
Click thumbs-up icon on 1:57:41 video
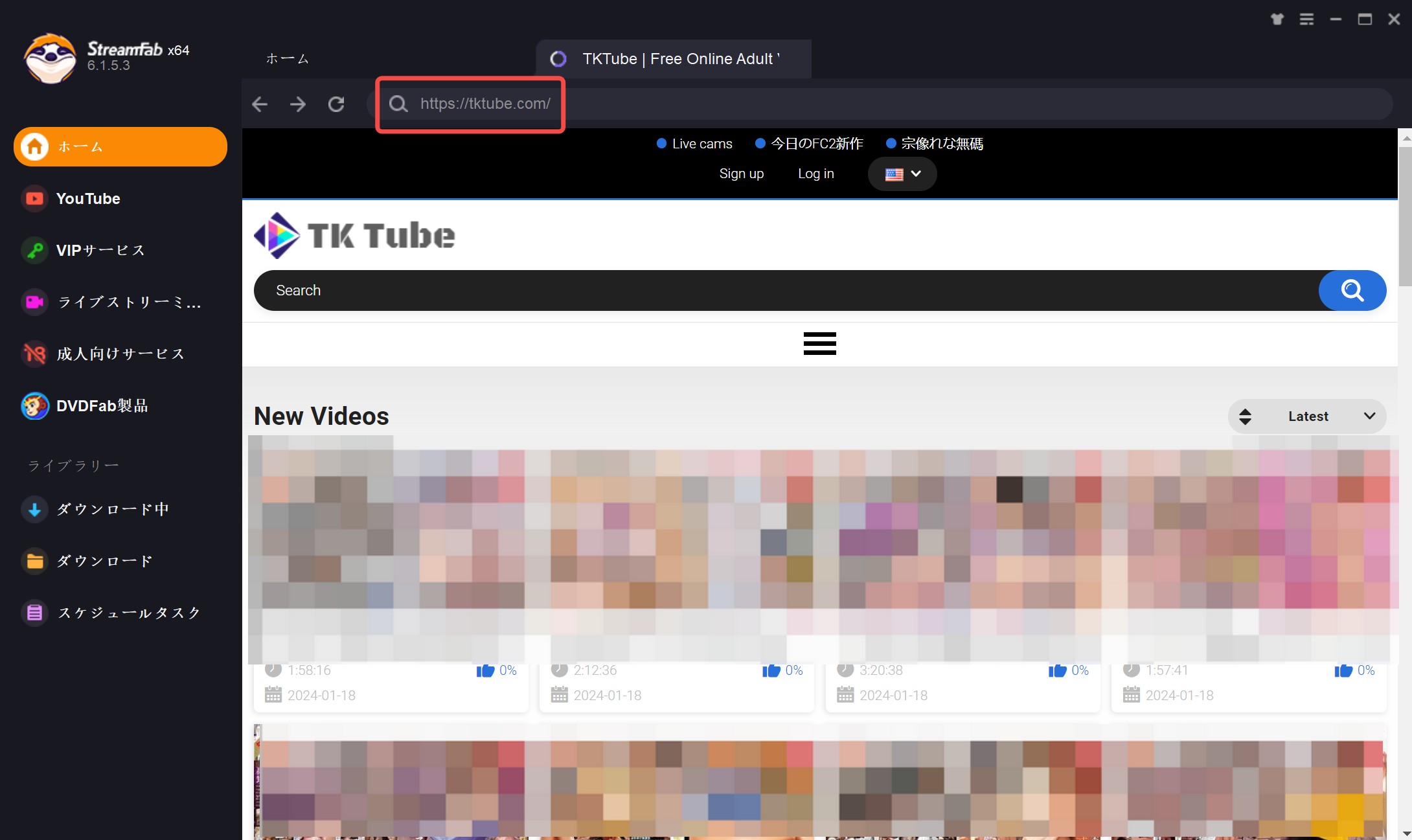[1343, 670]
